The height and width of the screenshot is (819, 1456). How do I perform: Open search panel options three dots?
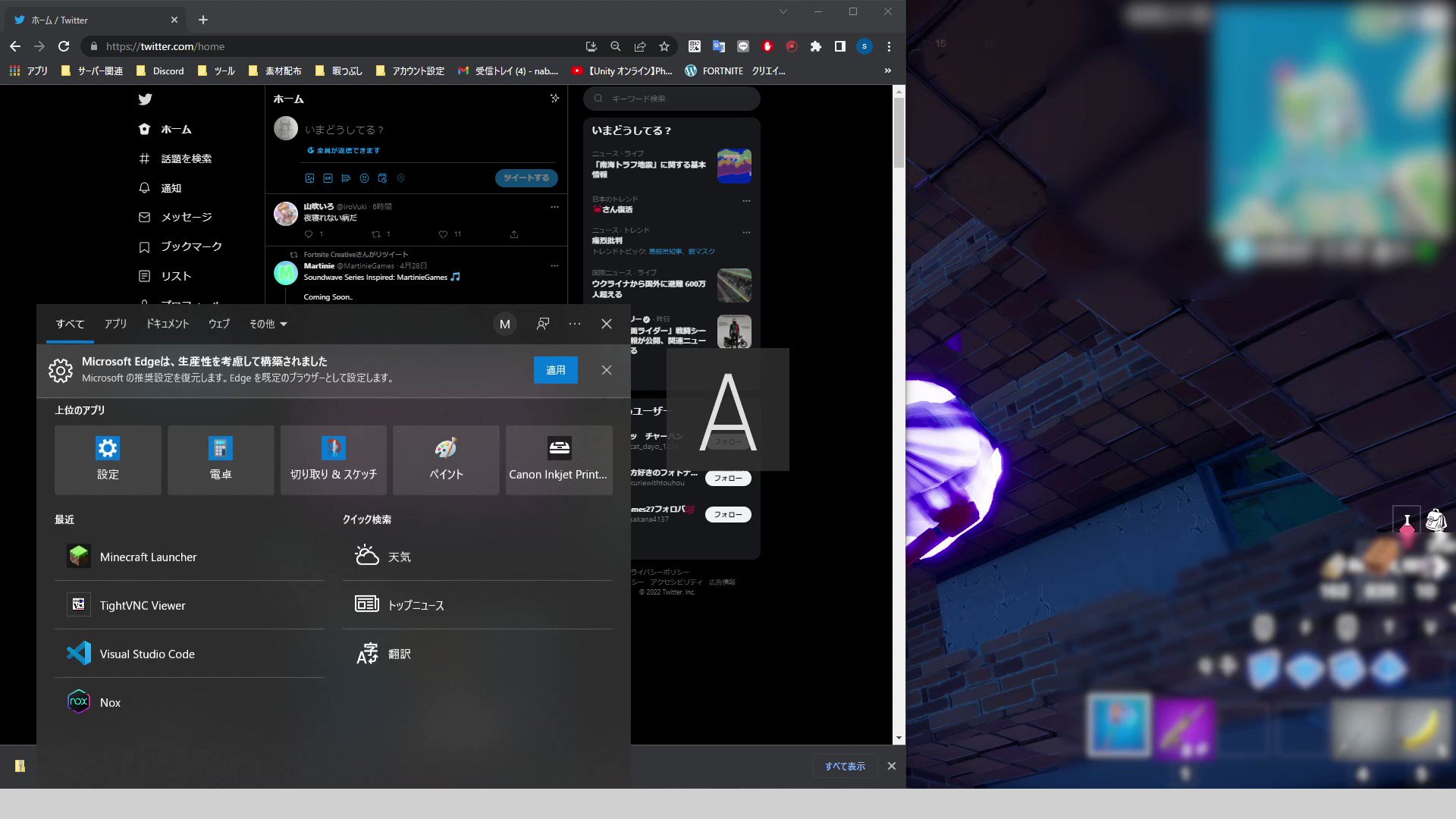click(x=575, y=324)
